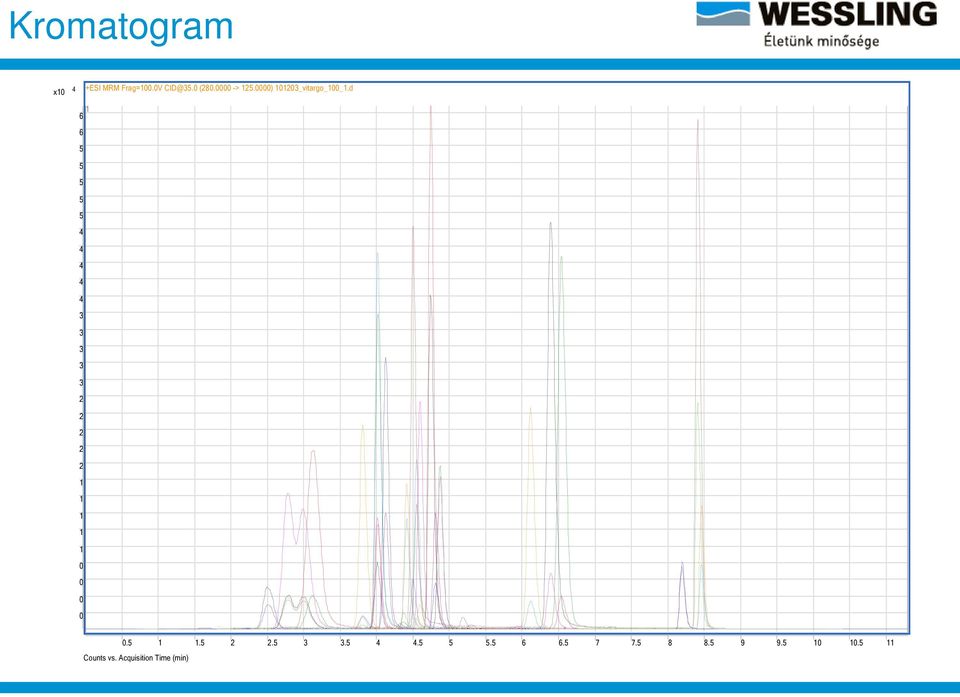The width and height of the screenshot is (960, 697).
Task: Click the 1.5 tick label on time axis
Action: tap(200, 643)
